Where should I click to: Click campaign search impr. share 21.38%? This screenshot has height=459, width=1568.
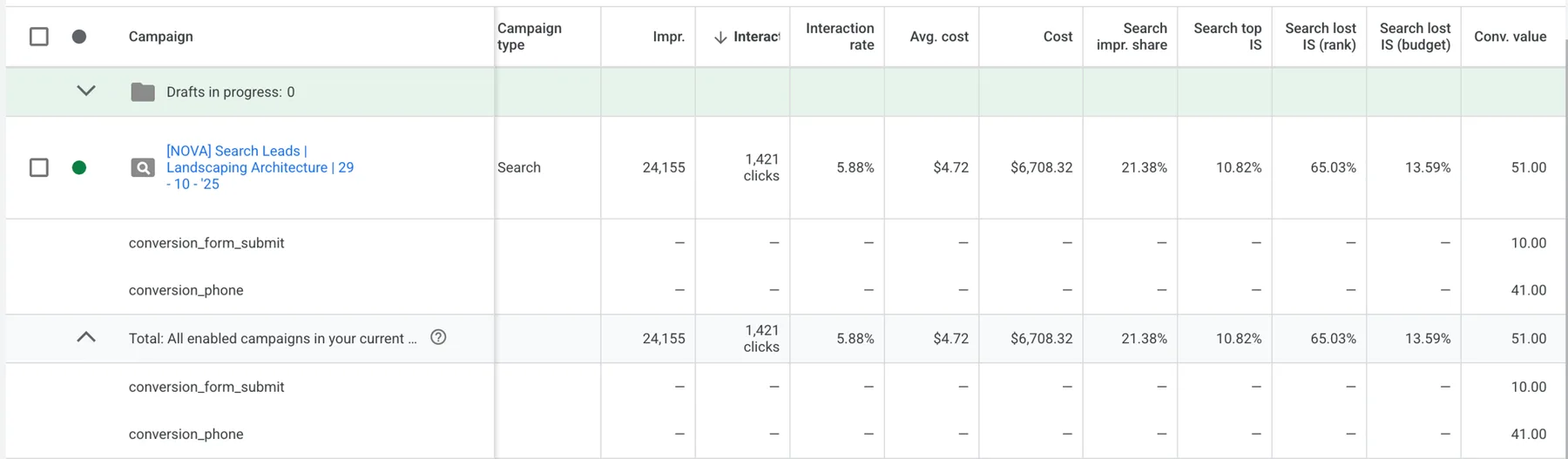(1145, 167)
